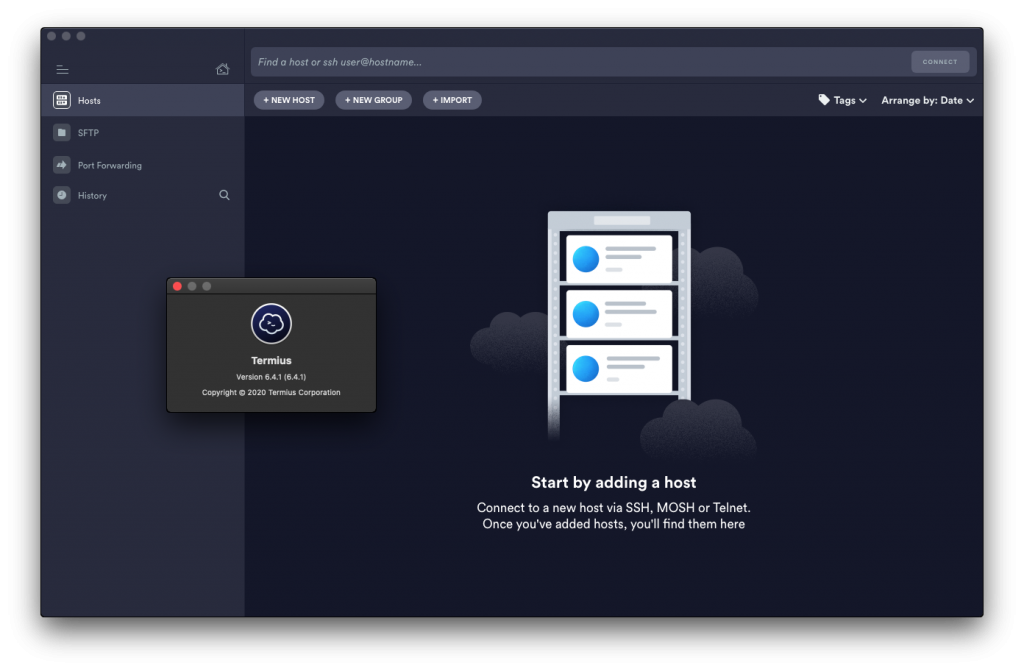Screen dimensions: 1024x671
Task: Click the + IMPORT button
Action: click(452, 100)
